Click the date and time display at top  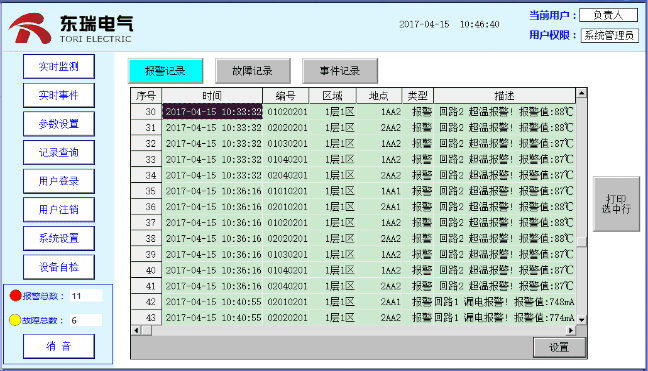click(449, 24)
